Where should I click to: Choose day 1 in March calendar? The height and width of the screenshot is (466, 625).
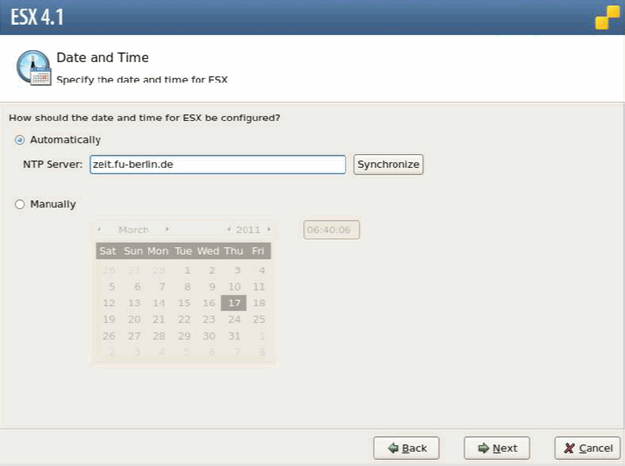pyautogui.click(x=184, y=270)
